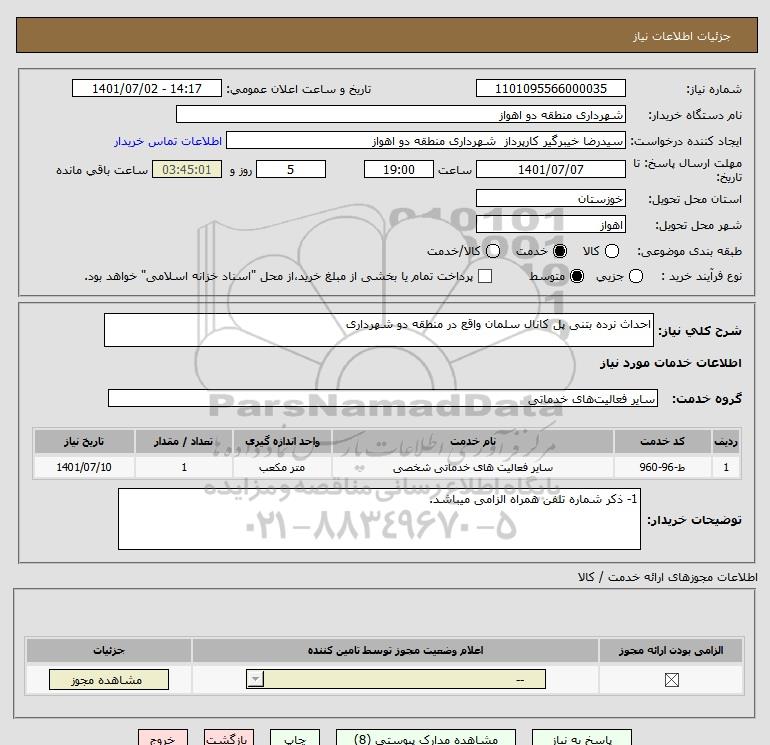Check the اسناد خزانه اسلامی payment checkbox
This screenshot has height=745, width=770.
point(485,276)
